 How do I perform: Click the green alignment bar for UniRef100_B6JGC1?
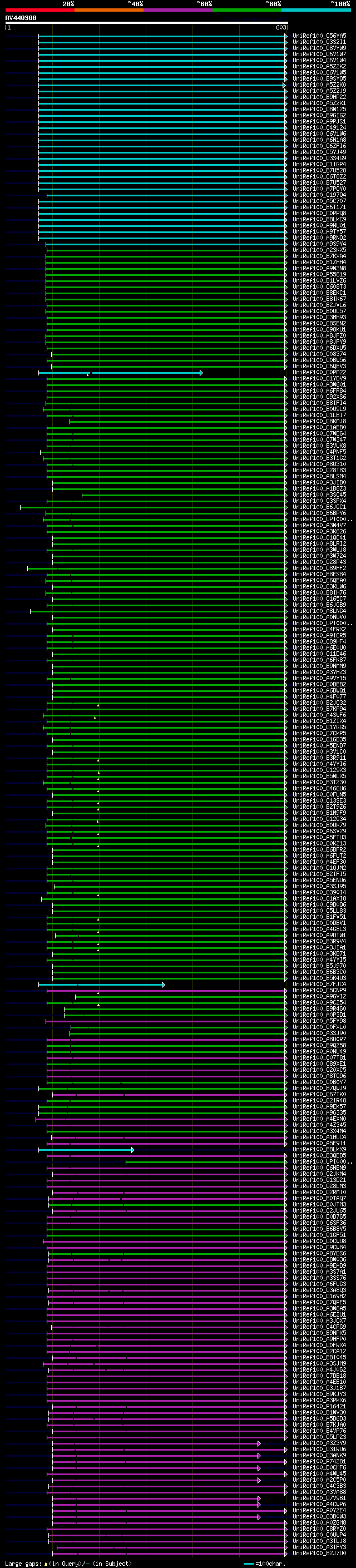pos(154,507)
